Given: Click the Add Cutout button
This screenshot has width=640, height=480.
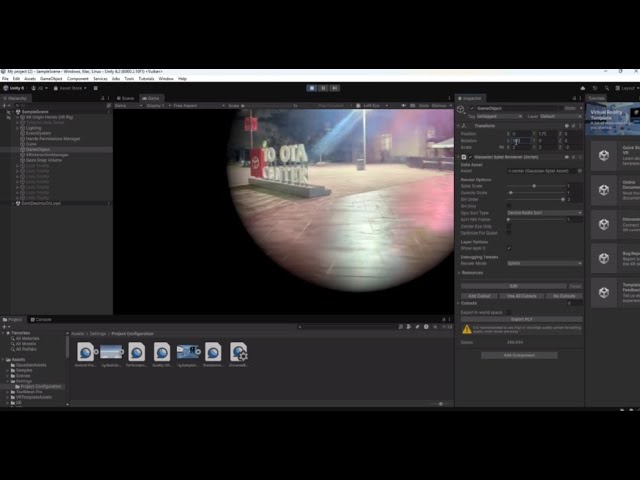Looking at the screenshot, I should tap(479, 296).
